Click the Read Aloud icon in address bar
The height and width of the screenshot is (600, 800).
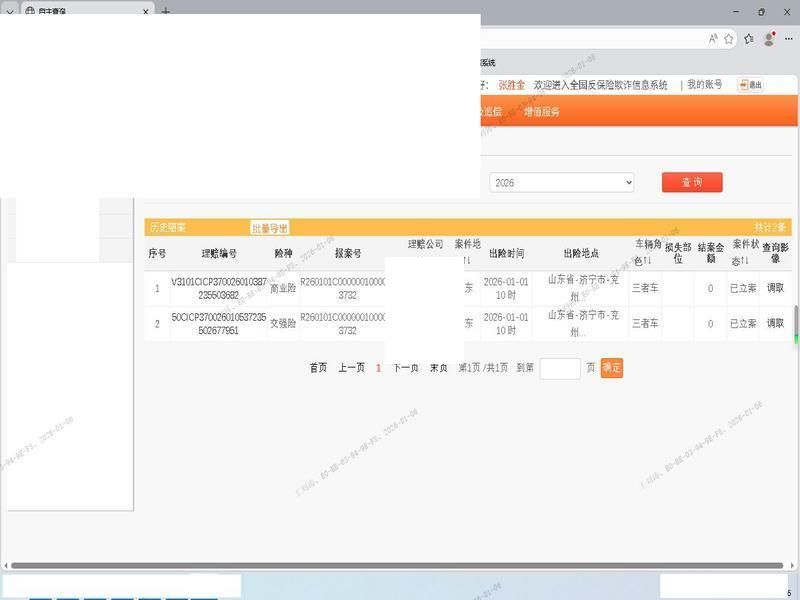point(713,39)
